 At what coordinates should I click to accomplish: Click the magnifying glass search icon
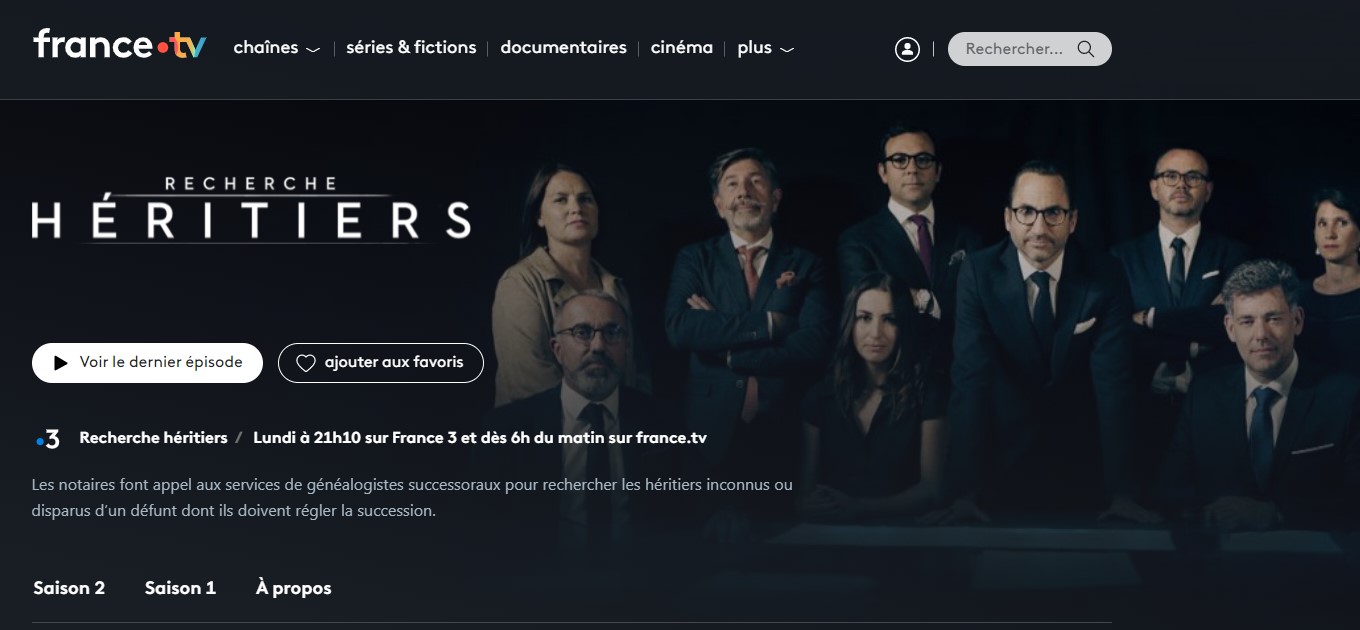click(1085, 49)
